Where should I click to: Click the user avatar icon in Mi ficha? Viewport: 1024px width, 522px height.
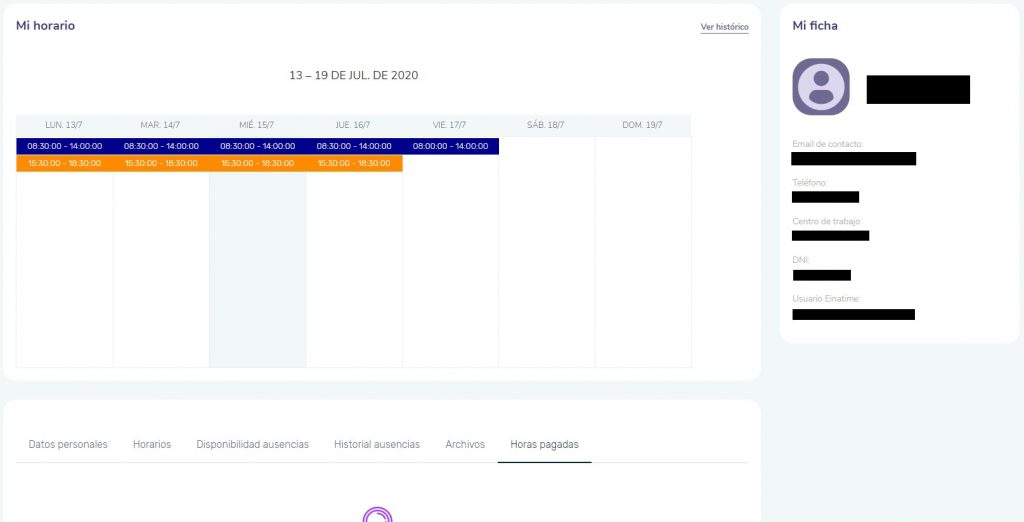tap(821, 87)
